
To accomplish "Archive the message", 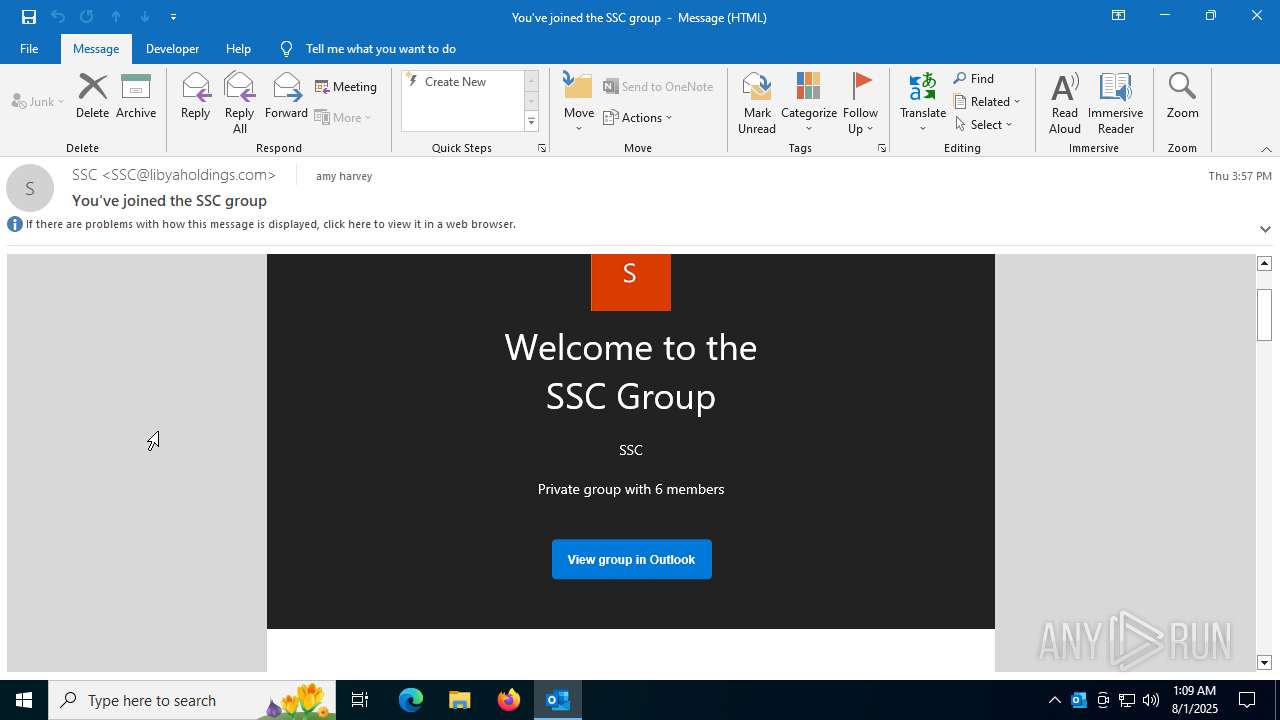I will point(136,97).
